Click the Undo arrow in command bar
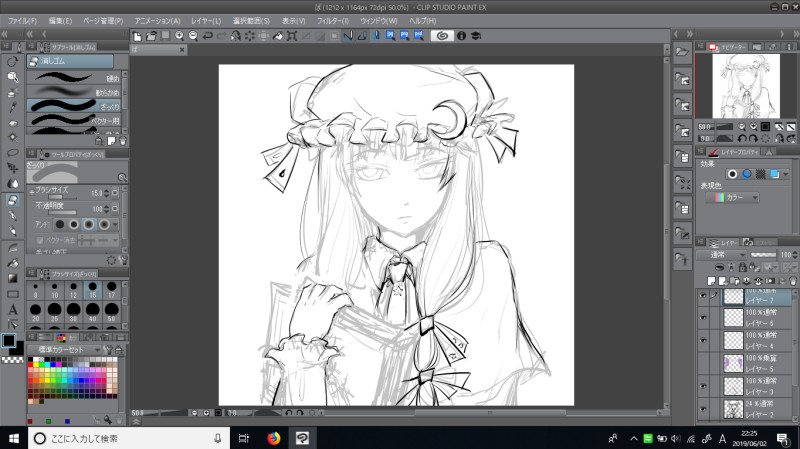This screenshot has width=800, height=449. 207,36
